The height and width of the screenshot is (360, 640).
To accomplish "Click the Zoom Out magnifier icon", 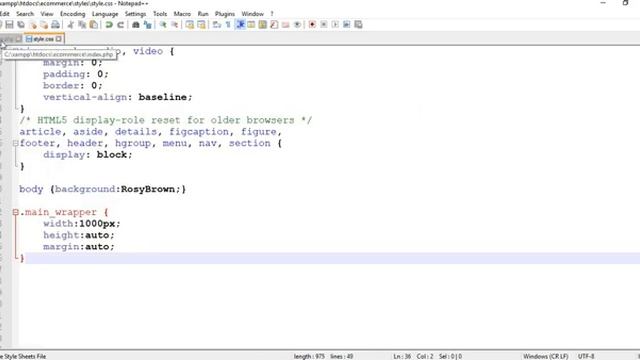I will tap(174, 25).
